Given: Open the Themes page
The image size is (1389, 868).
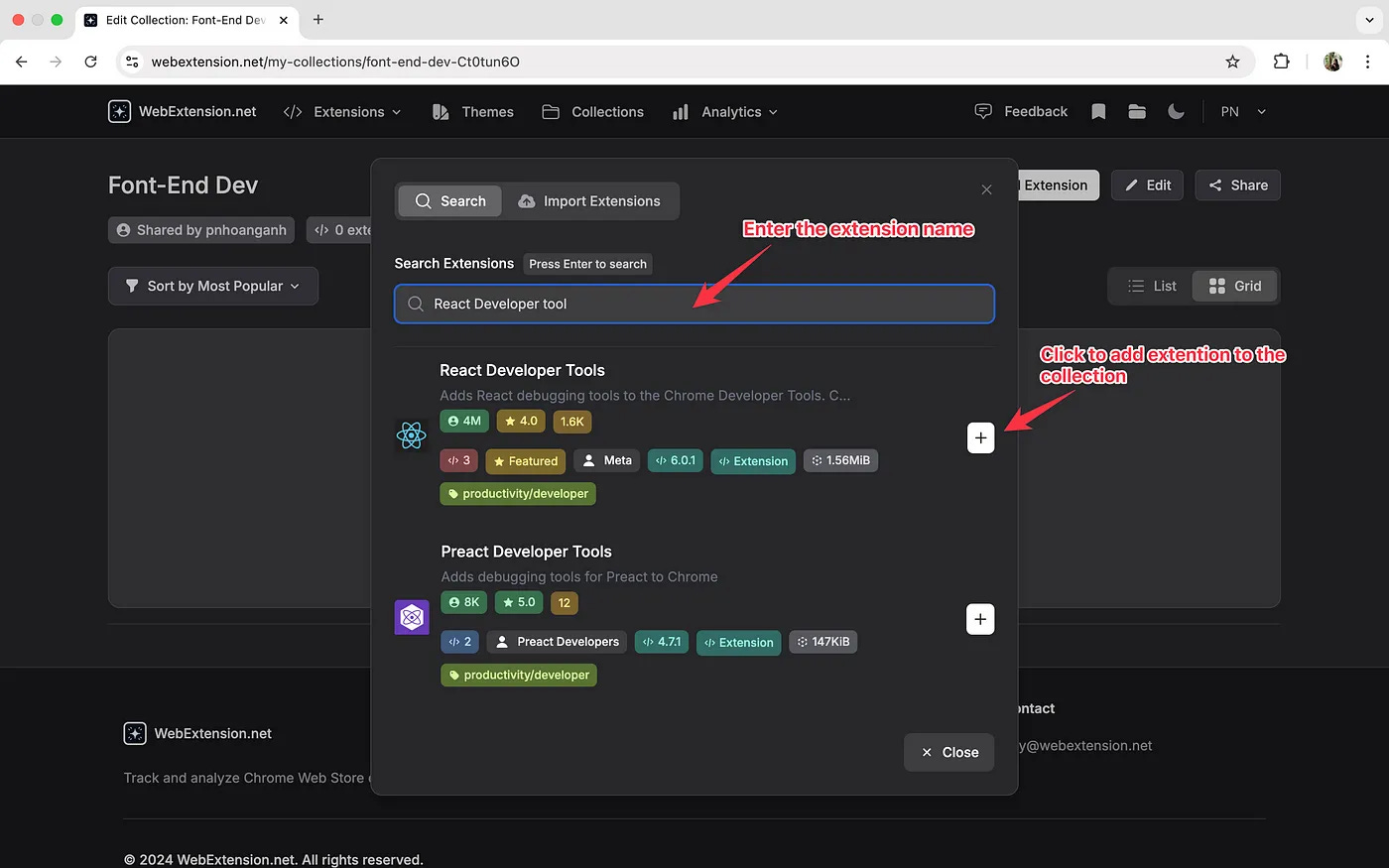Looking at the screenshot, I should click(x=473, y=112).
